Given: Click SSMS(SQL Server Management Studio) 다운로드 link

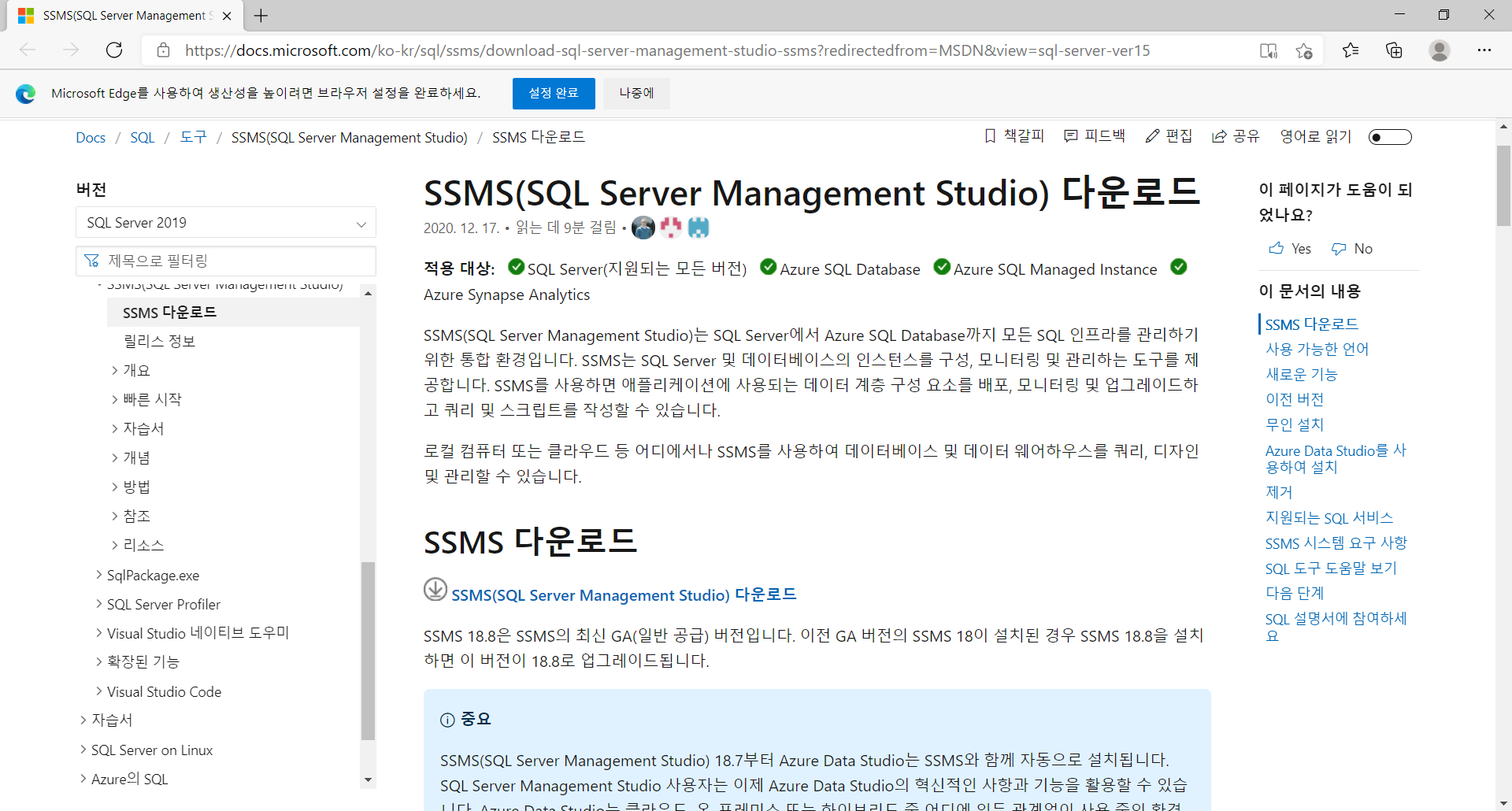Looking at the screenshot, I should click(x=624, y=595).
